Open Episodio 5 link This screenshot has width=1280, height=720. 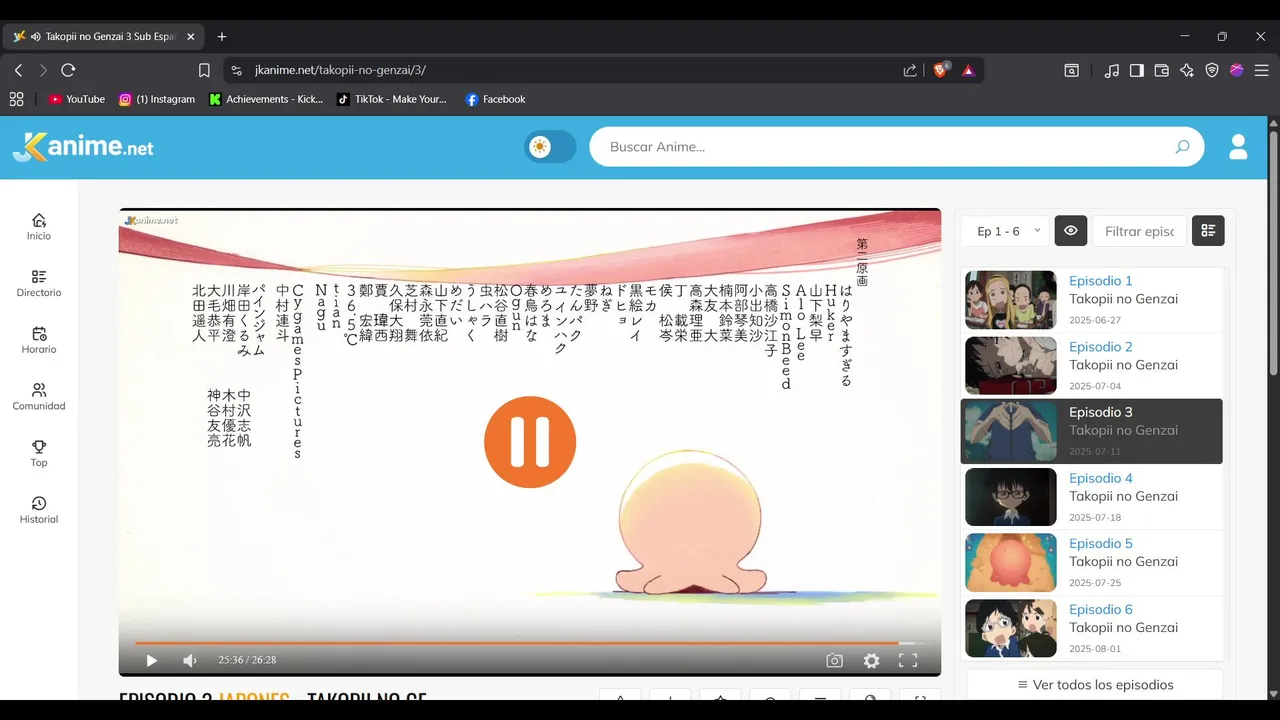(x=1101, y=544)
